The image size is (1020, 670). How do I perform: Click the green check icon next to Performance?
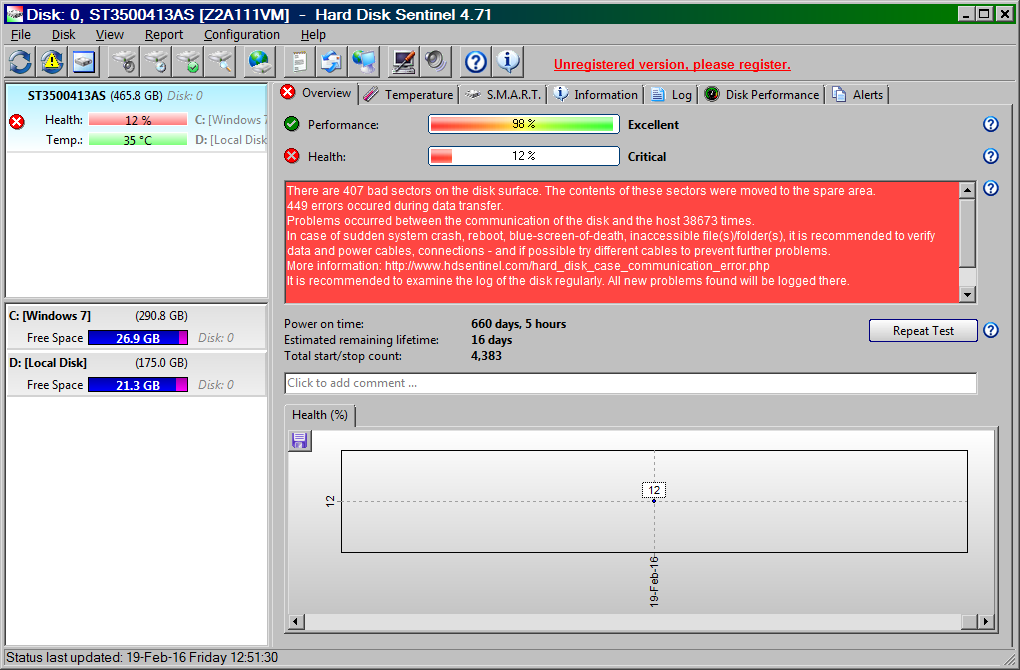click(x=292, y=124)
